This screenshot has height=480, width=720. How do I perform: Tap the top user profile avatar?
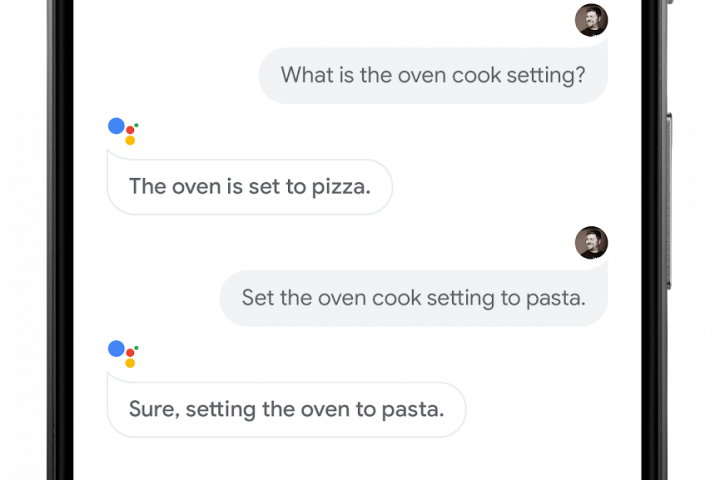(591, 20)
